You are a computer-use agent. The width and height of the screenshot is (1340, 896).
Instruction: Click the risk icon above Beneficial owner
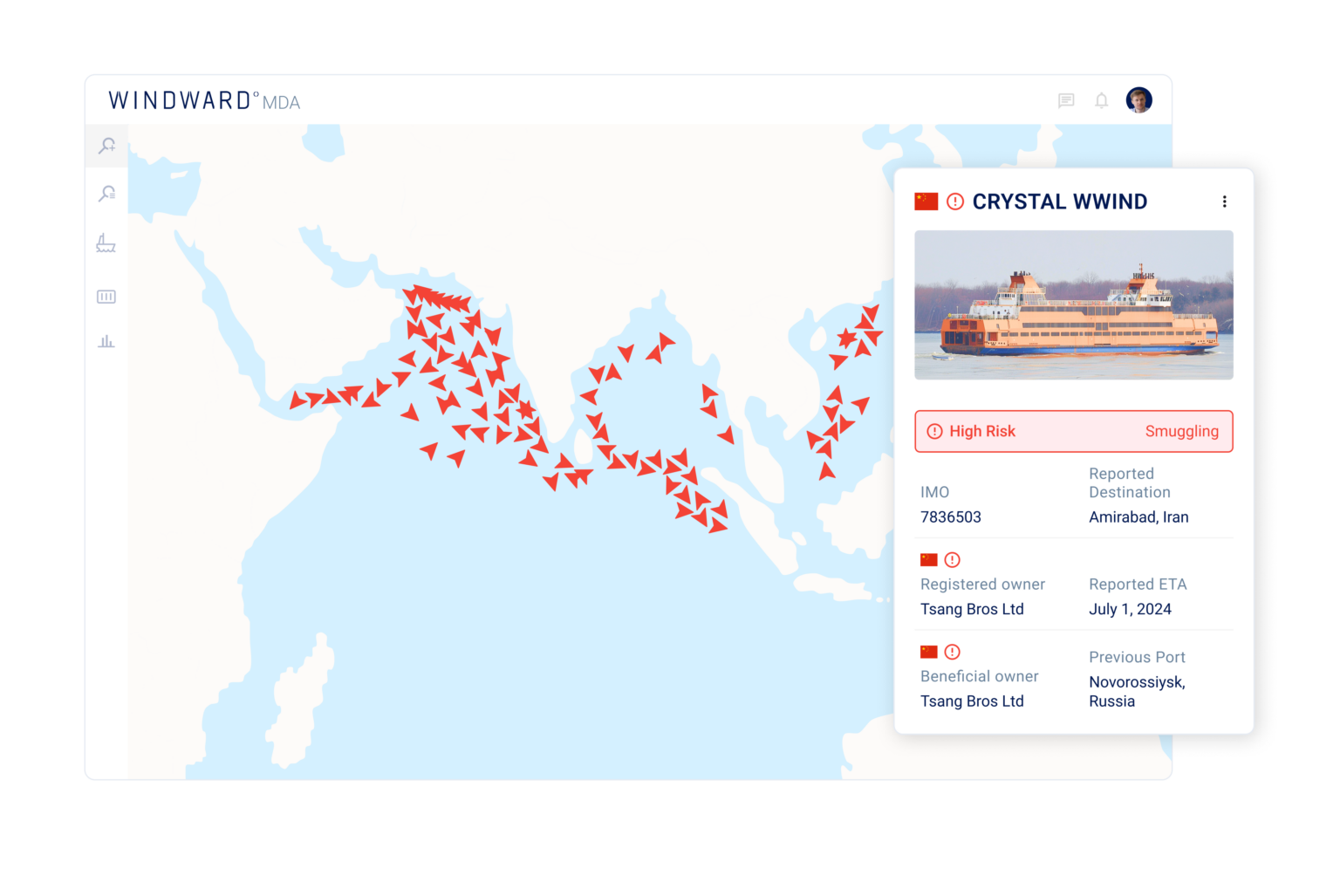pos(953,652)
